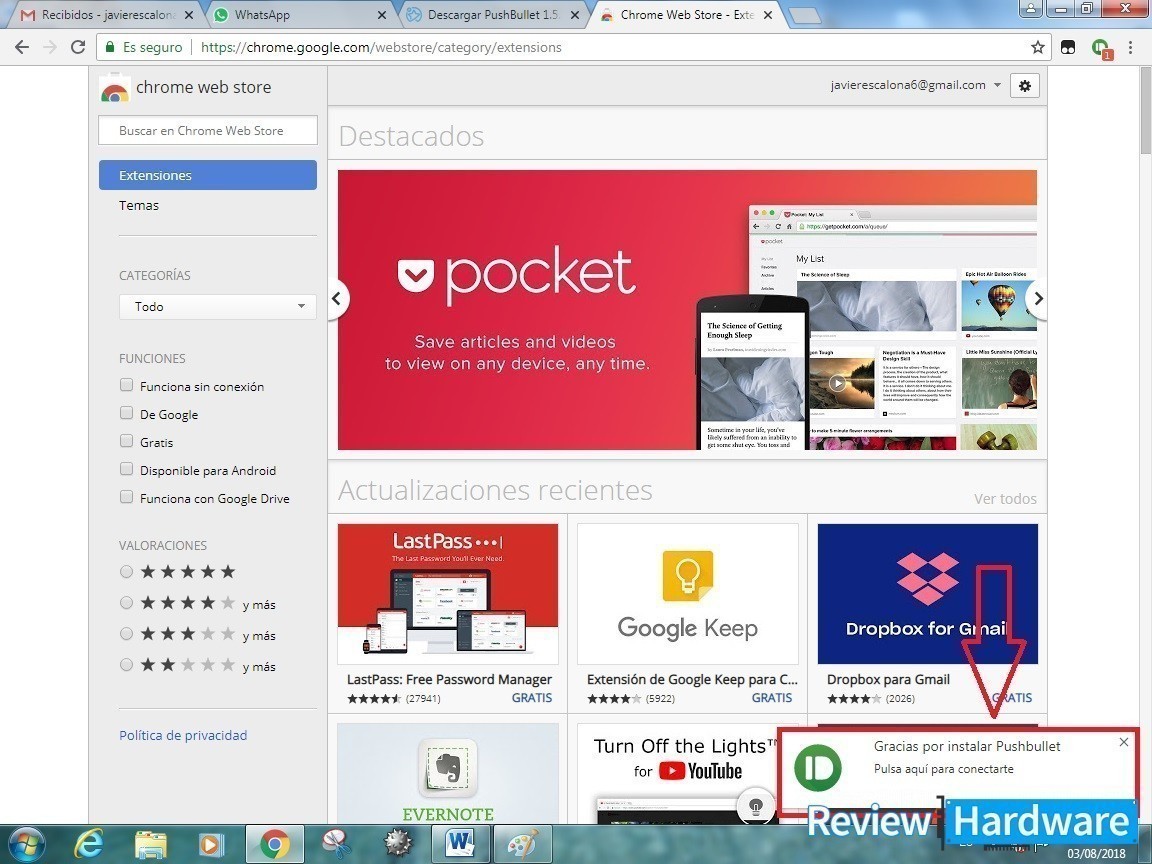Screen dimensions: 1152x864
Task: Click the browser address bar URL
Action: [381, 47]
